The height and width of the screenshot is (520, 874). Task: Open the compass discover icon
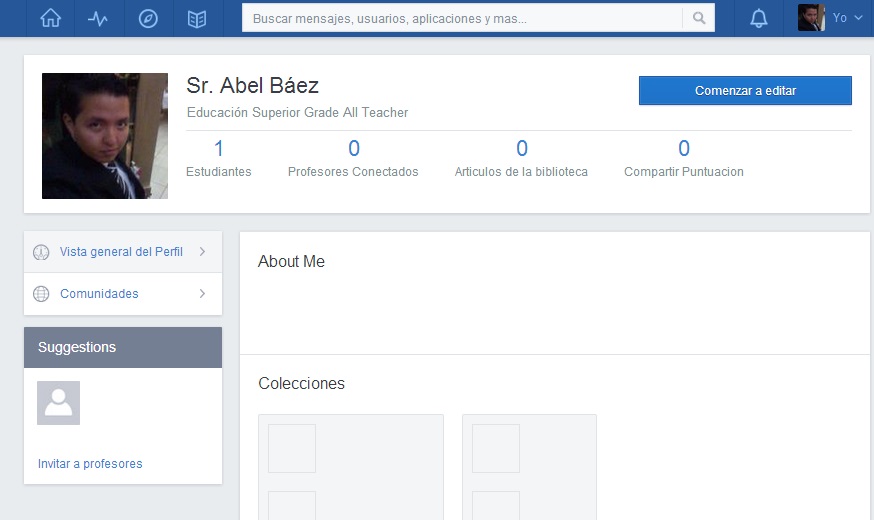[x=148, y=18]
